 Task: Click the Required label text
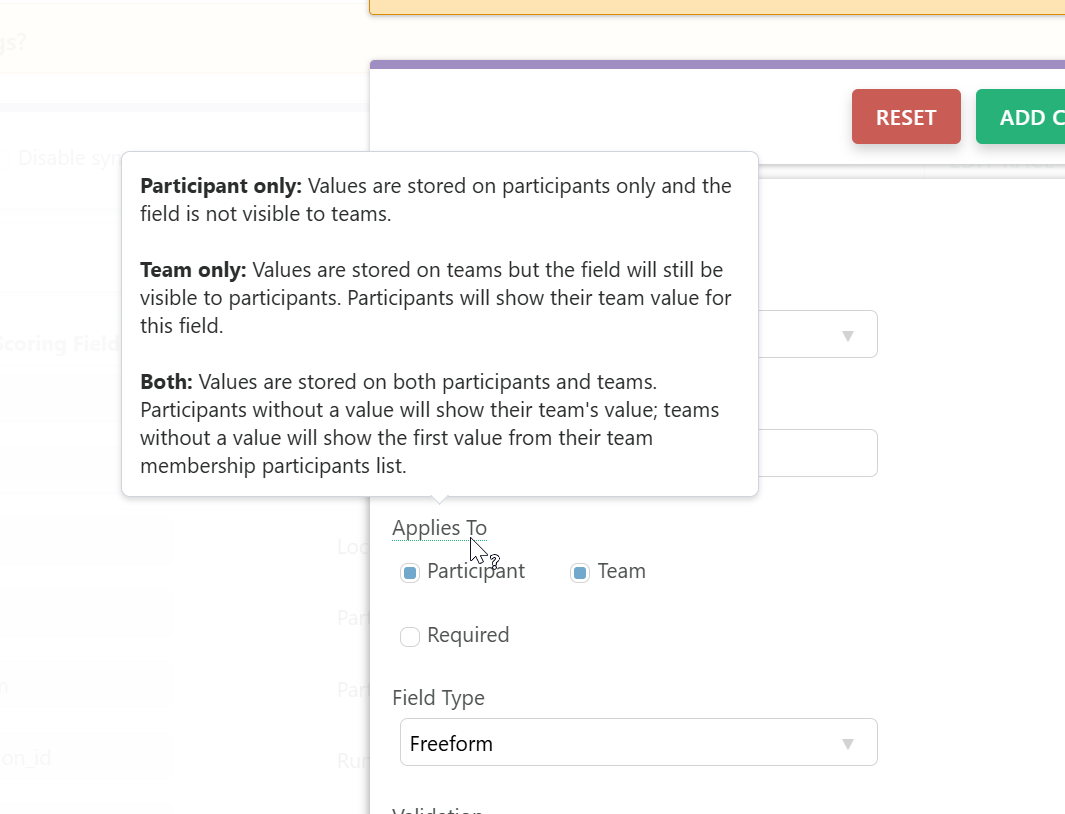(468, 635)
